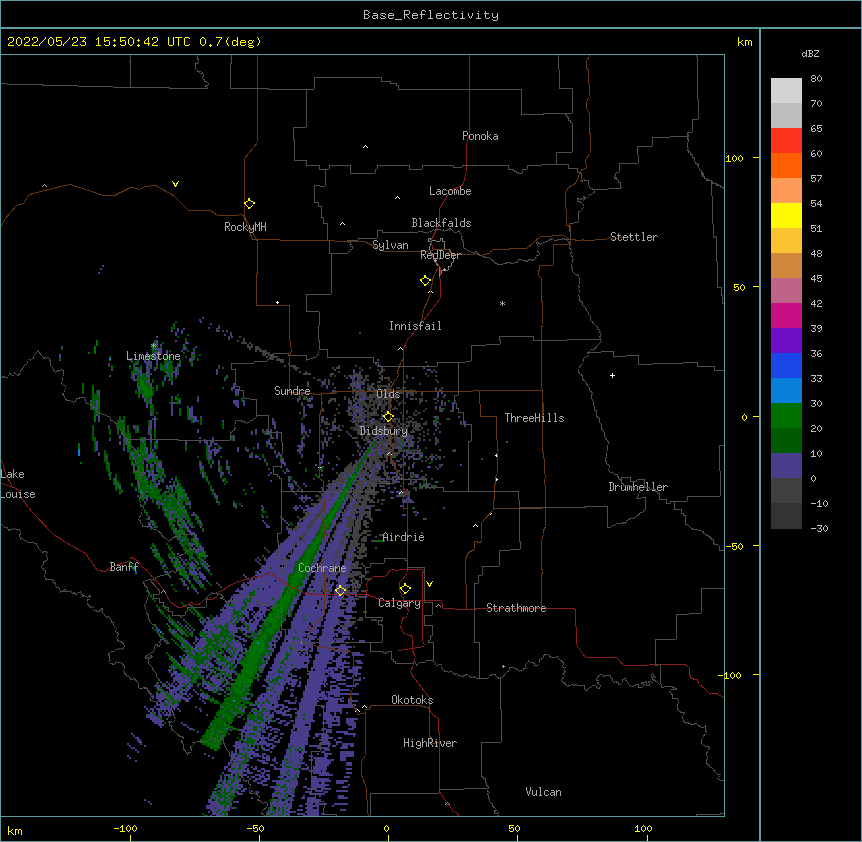Viewport: 862px width, 842px height.
Task: Click the Strathmore label
Action: point(516,608)
